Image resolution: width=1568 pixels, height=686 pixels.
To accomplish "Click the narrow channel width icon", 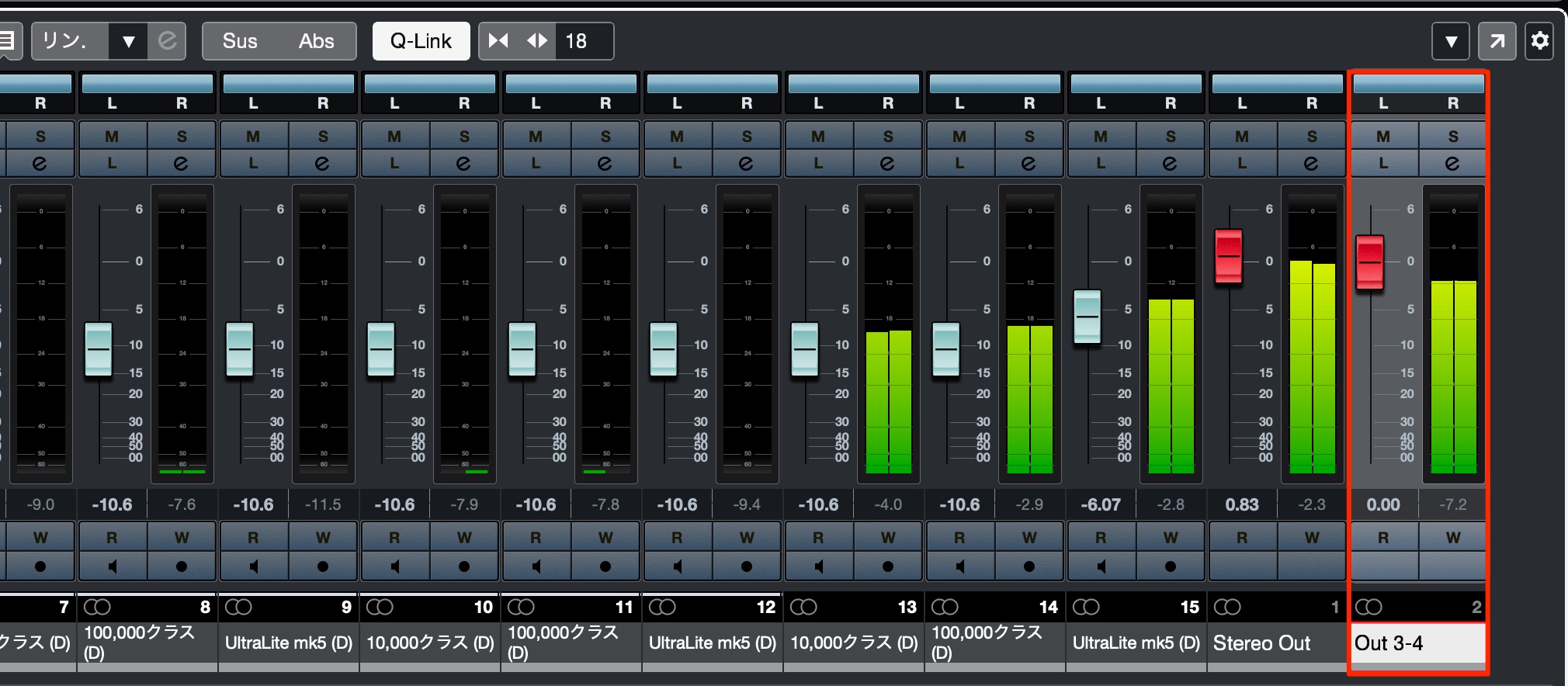I will 498,40.
